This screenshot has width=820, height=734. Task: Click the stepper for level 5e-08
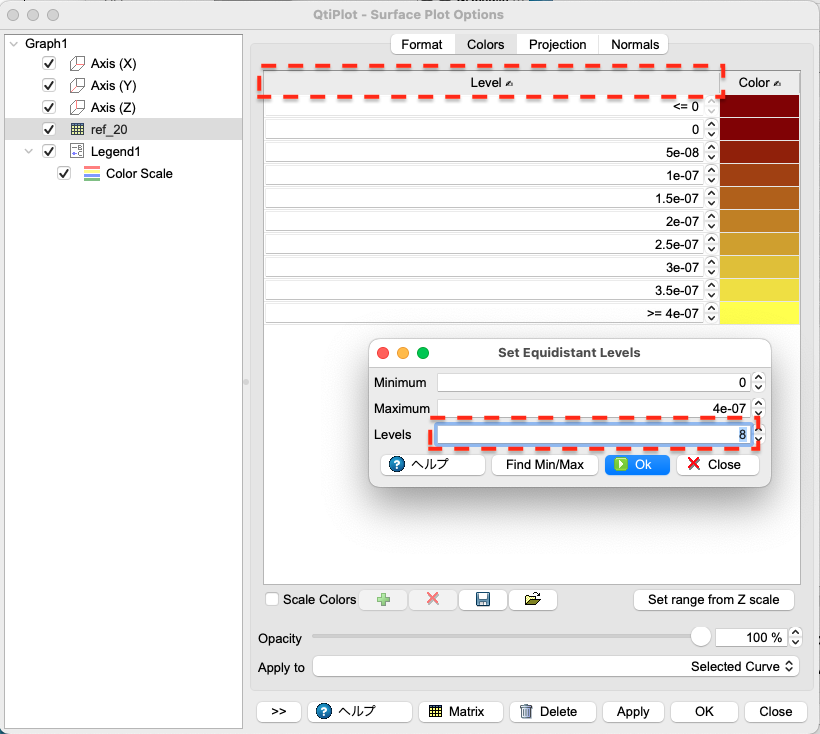click(711, 153)
